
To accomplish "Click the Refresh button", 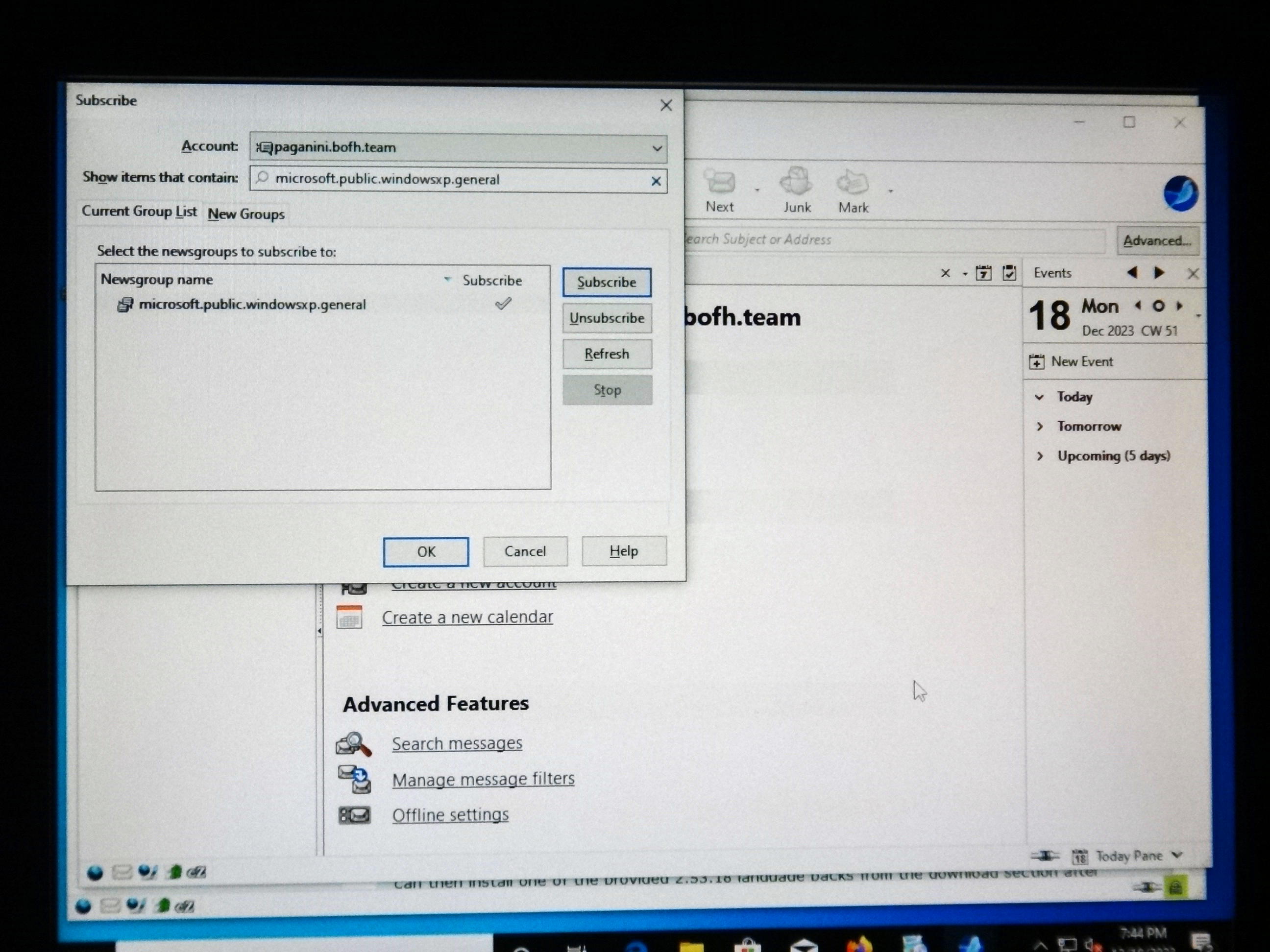I will (x=607, y=354).
